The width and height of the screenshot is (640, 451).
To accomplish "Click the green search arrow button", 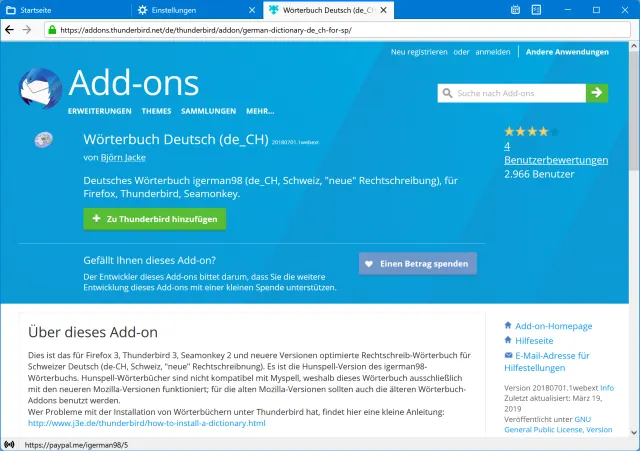I will (x=597, y=93).
